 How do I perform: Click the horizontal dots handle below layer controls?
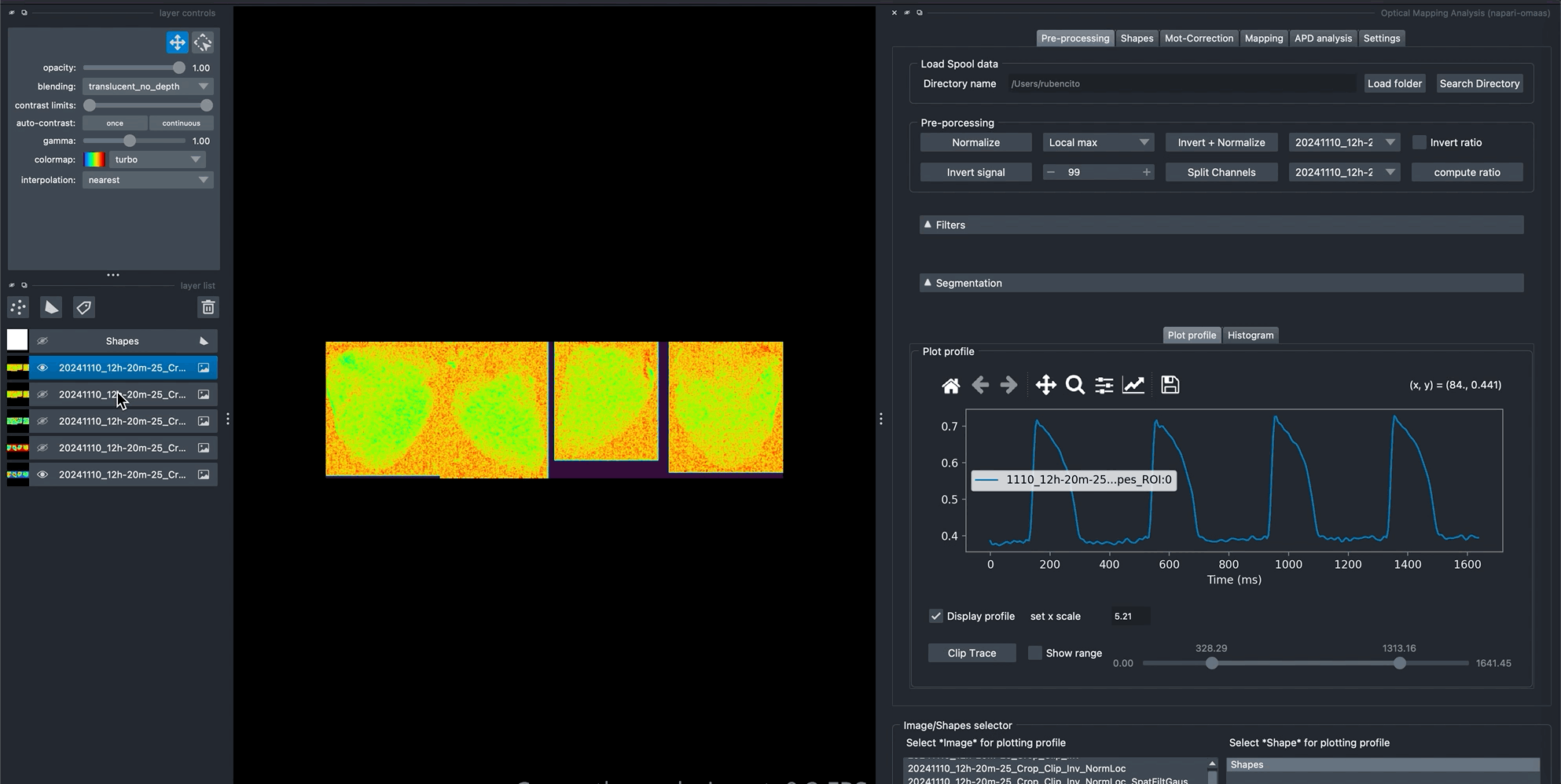pos(113,275)
